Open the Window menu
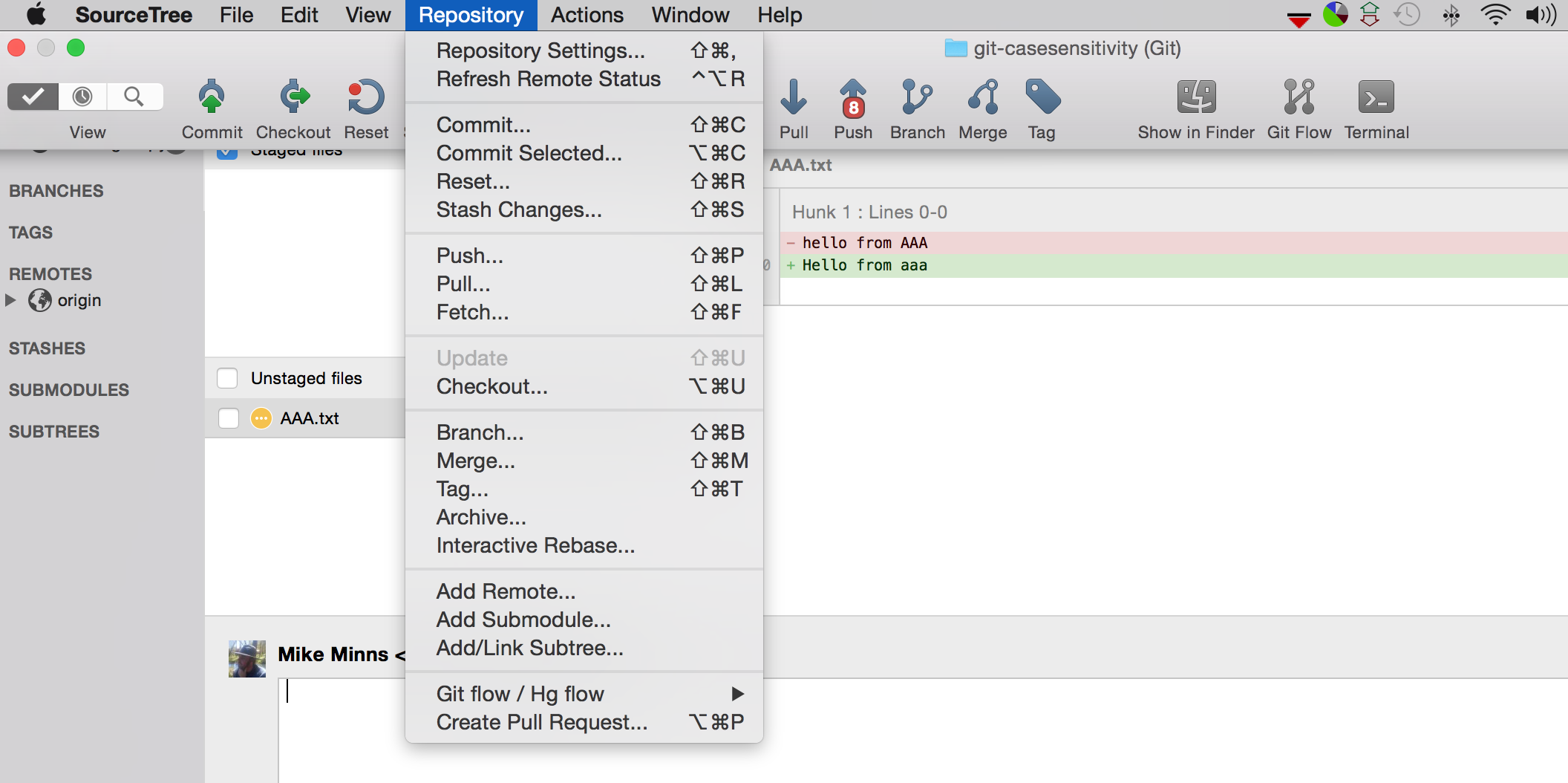Image resolution: width=1568 pixels, height=783 pixels. 690,15
